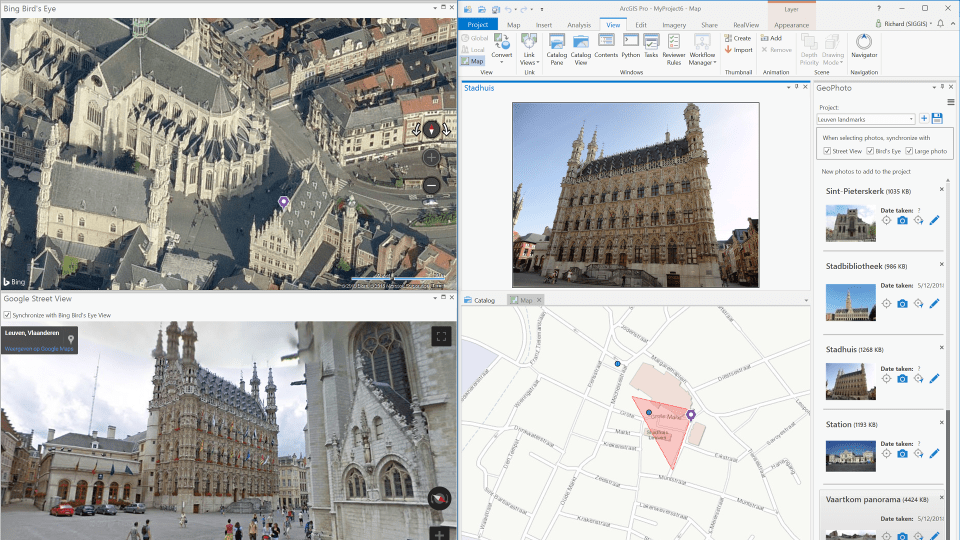
Task: Open Bing Bird's Eye pane options arrow
Action: (435, 8)
